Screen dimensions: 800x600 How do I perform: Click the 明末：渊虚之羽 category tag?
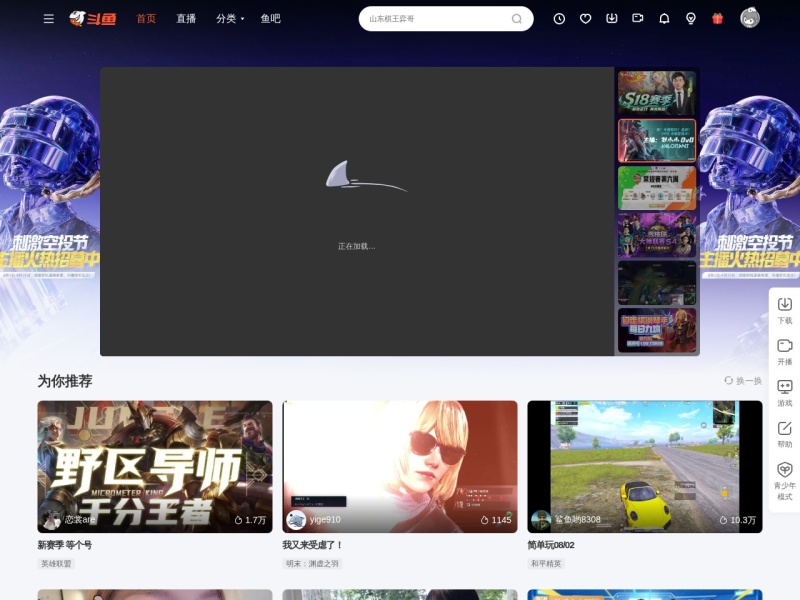coord(312,564)
